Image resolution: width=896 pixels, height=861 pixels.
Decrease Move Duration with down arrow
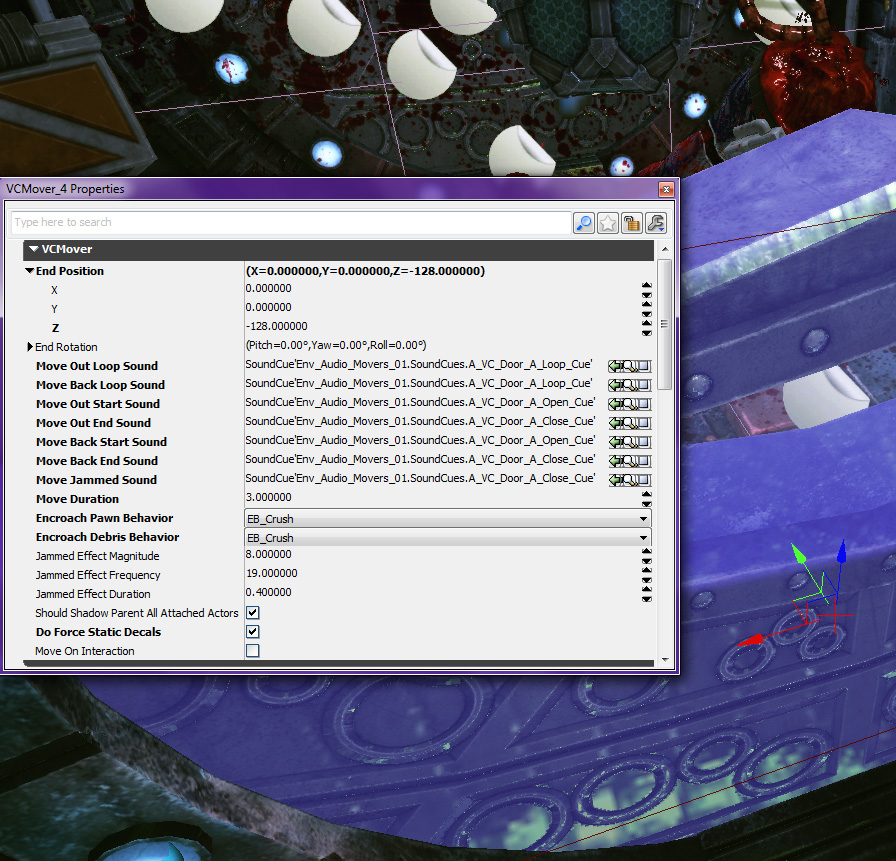click(646, 504)
